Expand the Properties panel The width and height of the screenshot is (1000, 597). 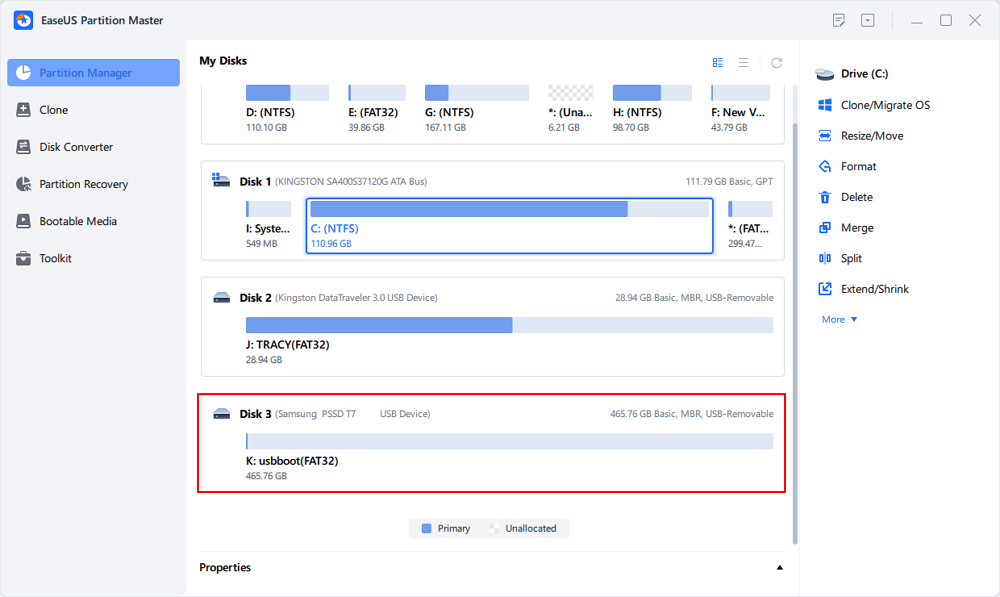click(x=779, y=568)
